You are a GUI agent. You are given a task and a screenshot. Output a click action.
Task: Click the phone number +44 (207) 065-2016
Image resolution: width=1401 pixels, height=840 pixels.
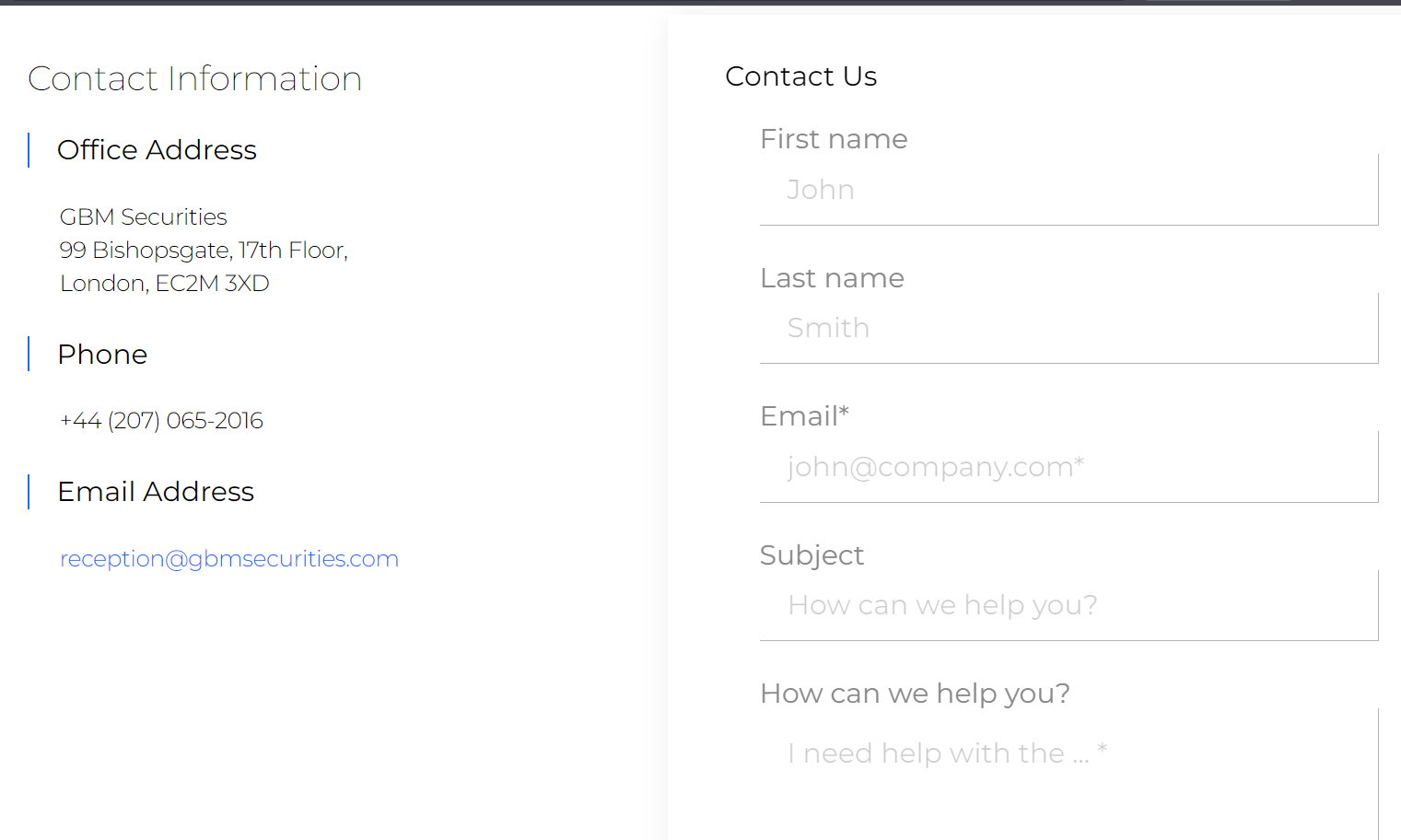pyautogui.click(x=162, y=421)
